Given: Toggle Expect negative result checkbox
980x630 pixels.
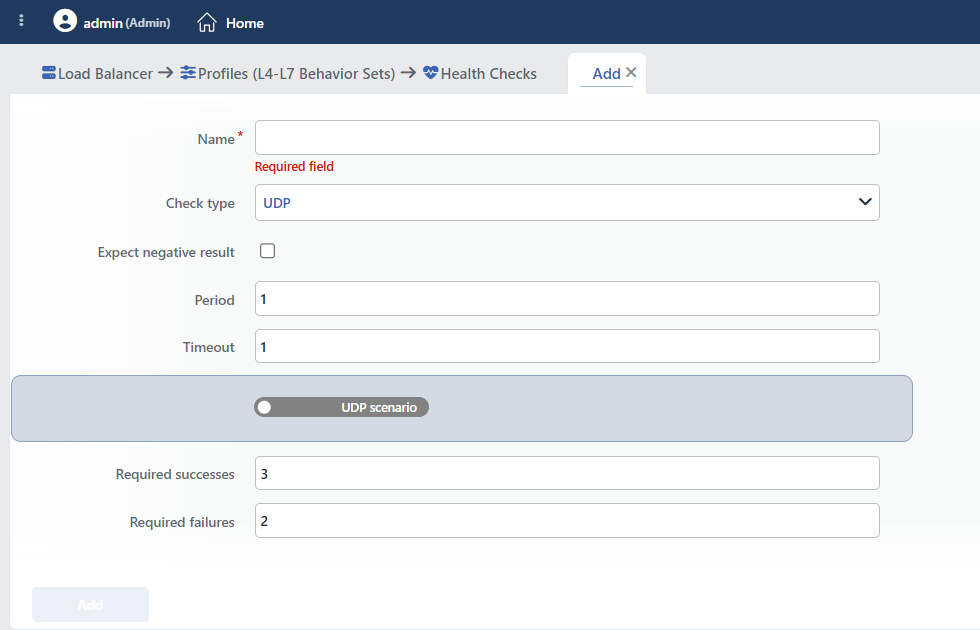Looking at the screenshot, I should (268, 251).
